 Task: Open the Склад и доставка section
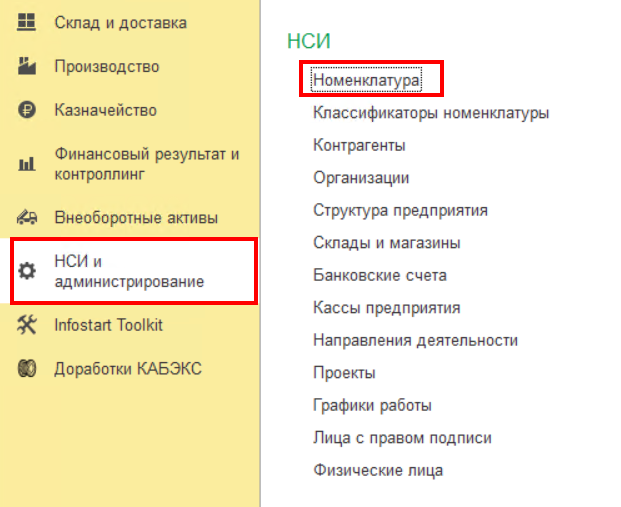click(x=120, y=23)
